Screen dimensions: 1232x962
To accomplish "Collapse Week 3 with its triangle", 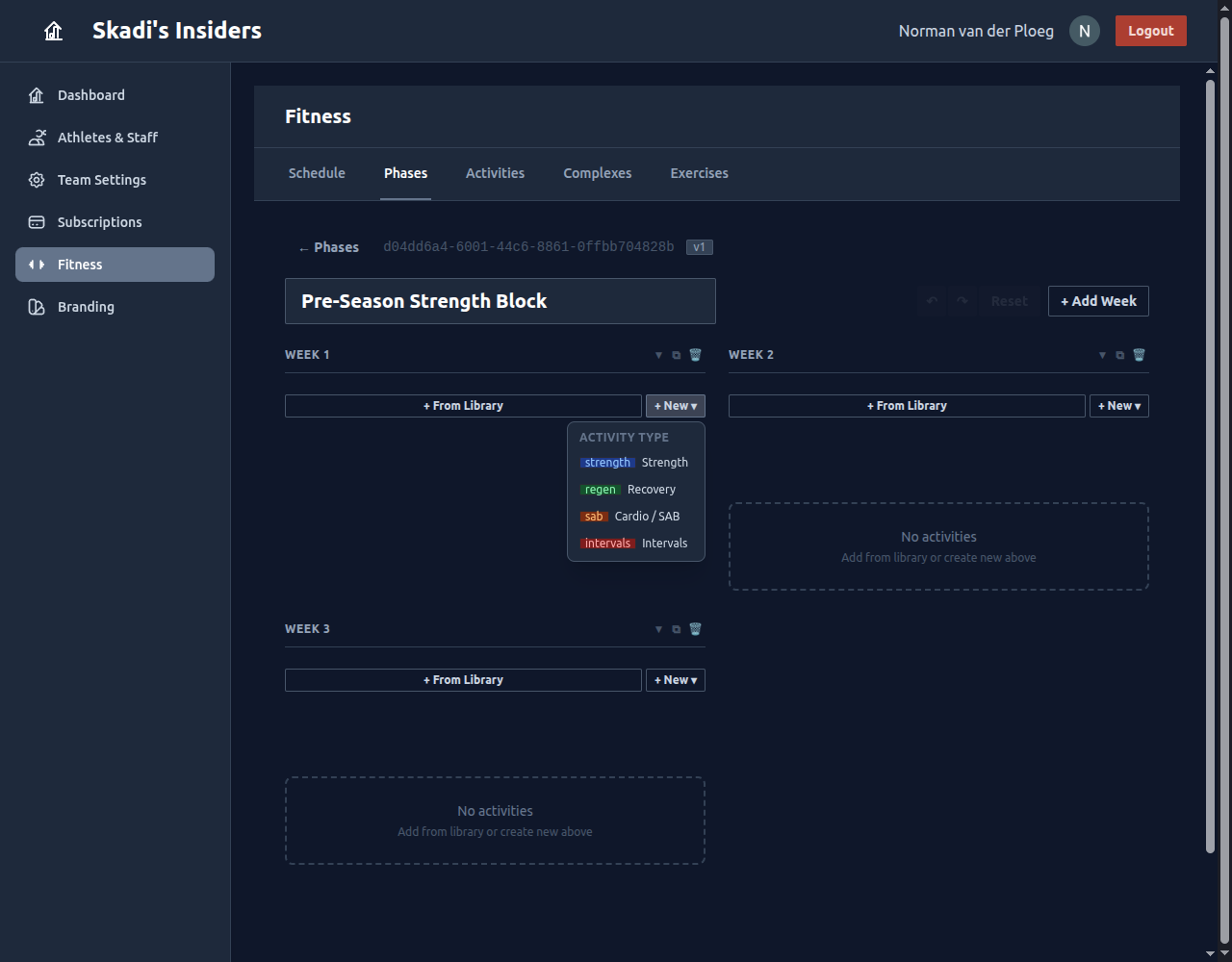I will (x=659, y=629).
